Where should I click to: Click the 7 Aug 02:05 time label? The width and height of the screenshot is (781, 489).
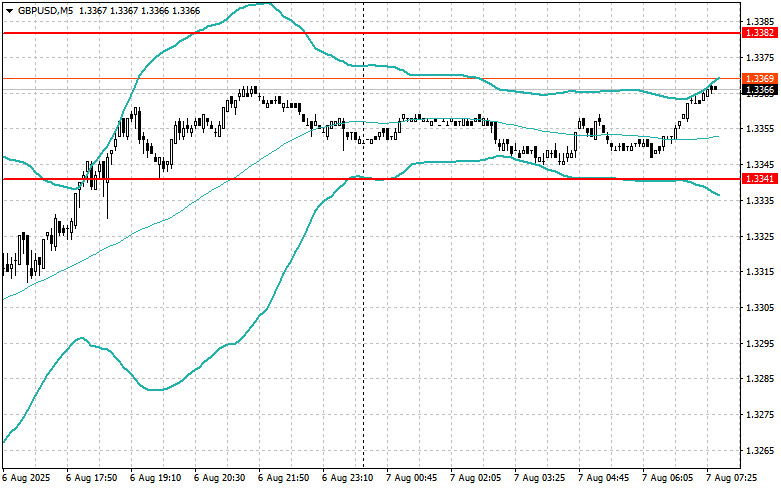tap(476, 478)
